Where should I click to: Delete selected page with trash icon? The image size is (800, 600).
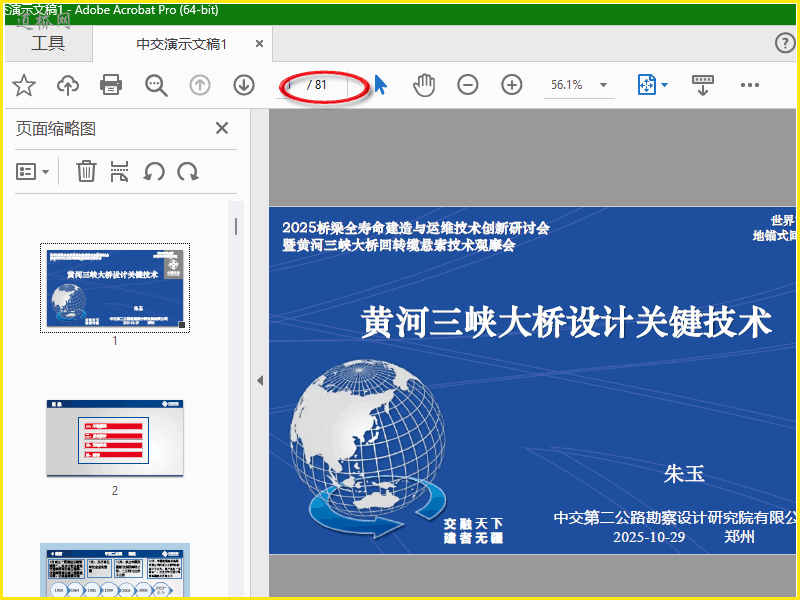point(86,171)
